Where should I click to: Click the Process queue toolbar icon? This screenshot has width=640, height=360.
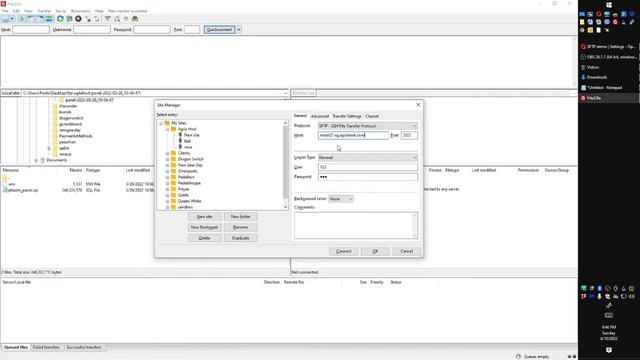coord(69,19)
